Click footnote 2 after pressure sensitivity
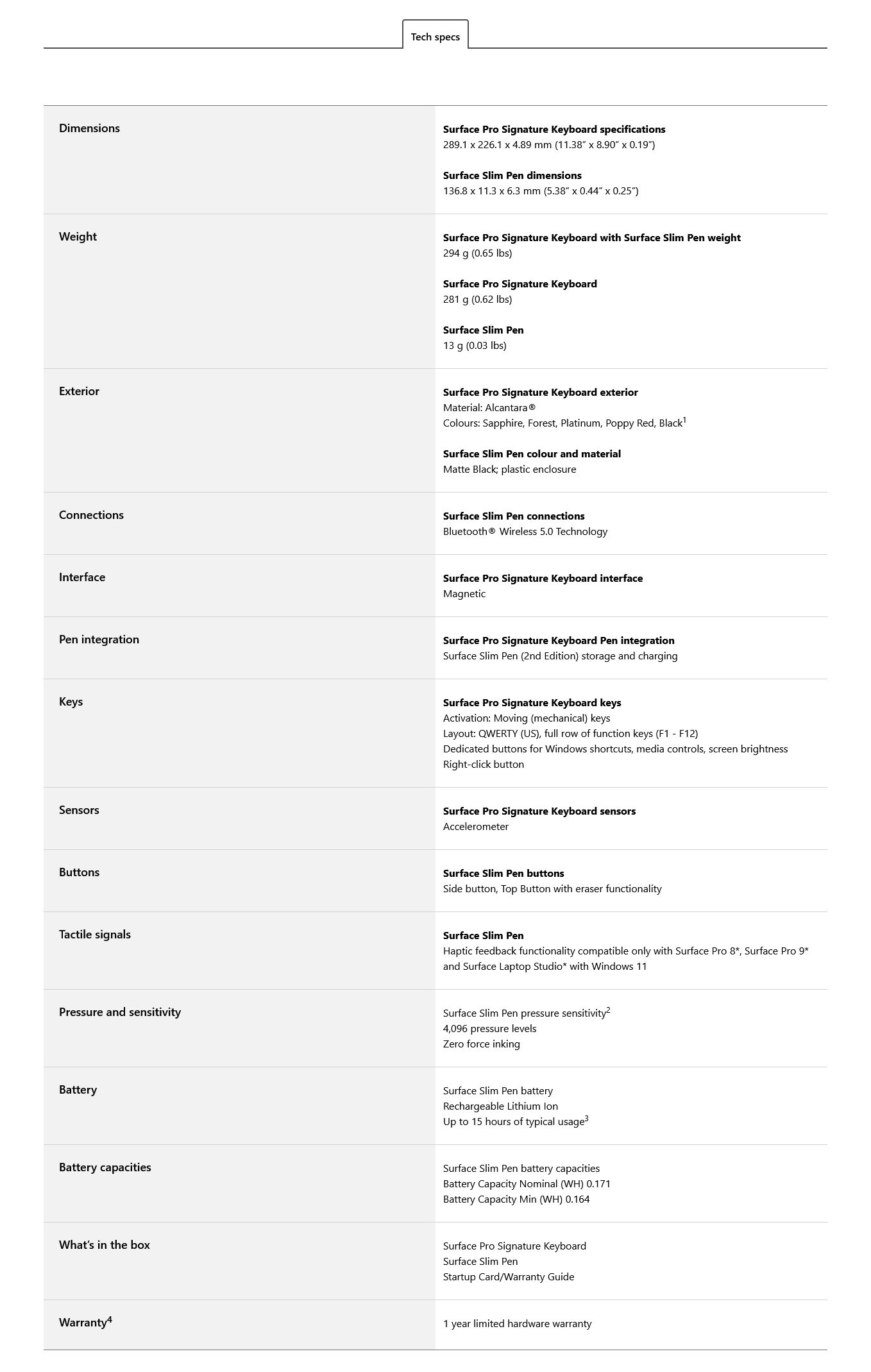 (608, 1010)
